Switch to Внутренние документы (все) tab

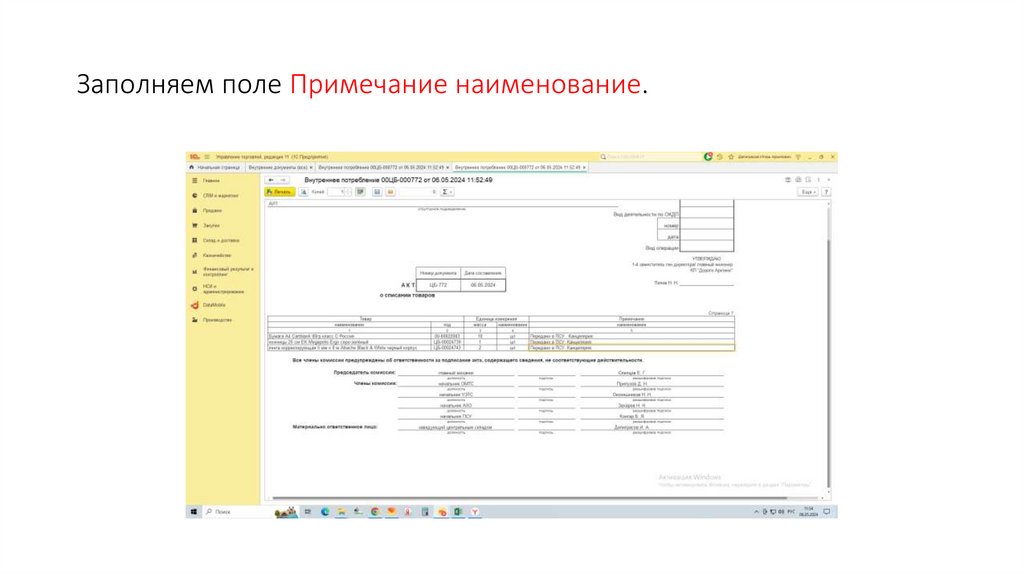278,168
